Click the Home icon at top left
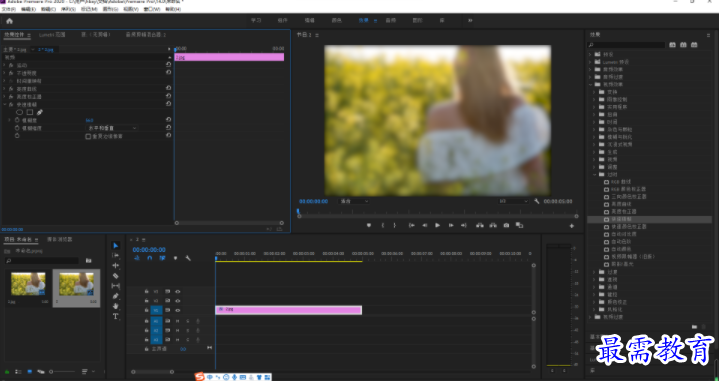720x381 pixels. click(9, 21)
